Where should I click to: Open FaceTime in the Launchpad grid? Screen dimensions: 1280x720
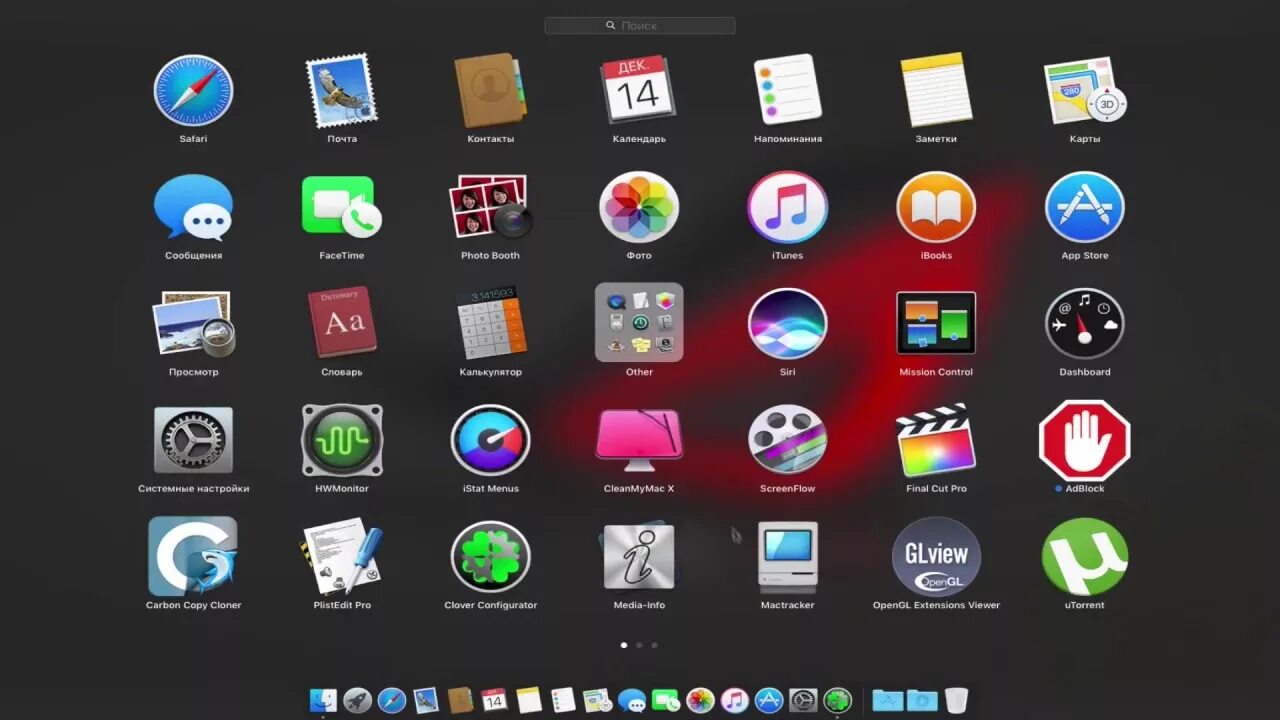coord(341,208)
